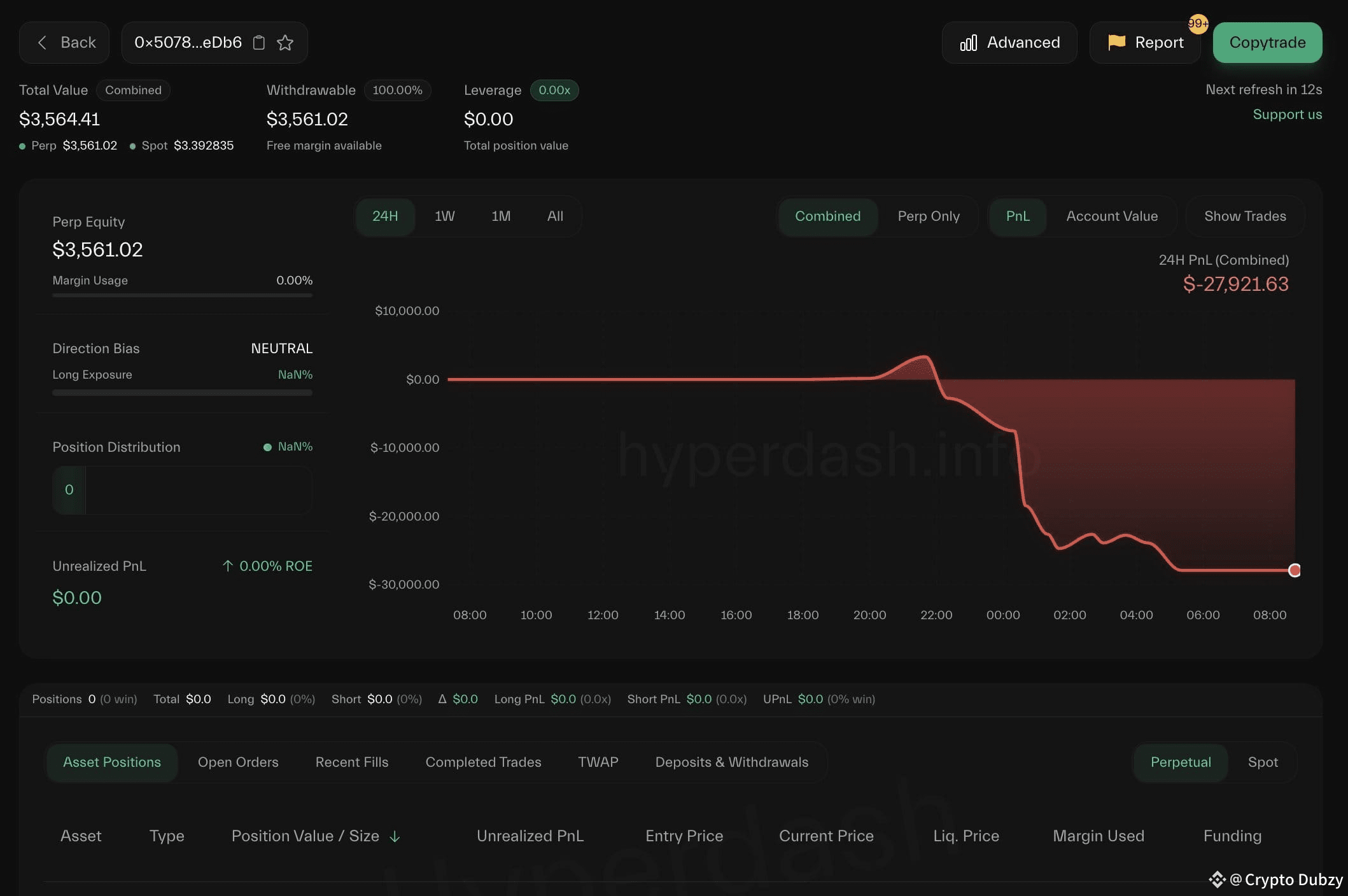Favorite this wallet with star icon

(285, 43)
